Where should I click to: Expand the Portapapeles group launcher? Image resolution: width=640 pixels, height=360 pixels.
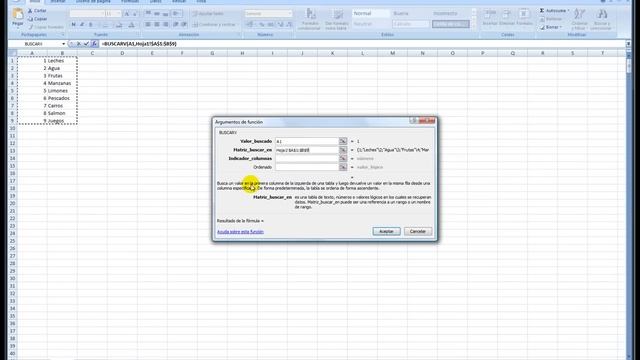(63, 35)
